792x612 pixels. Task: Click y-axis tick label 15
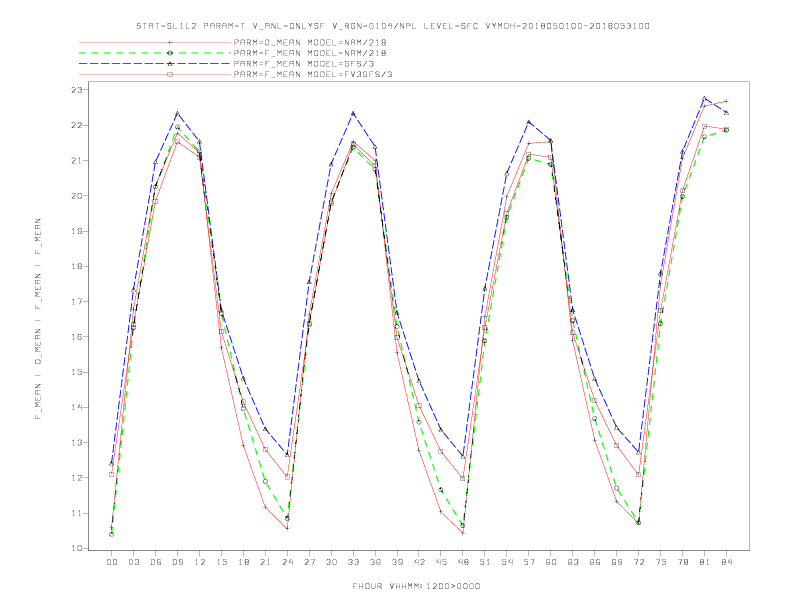pyautogui.click(x=77, y=372)
